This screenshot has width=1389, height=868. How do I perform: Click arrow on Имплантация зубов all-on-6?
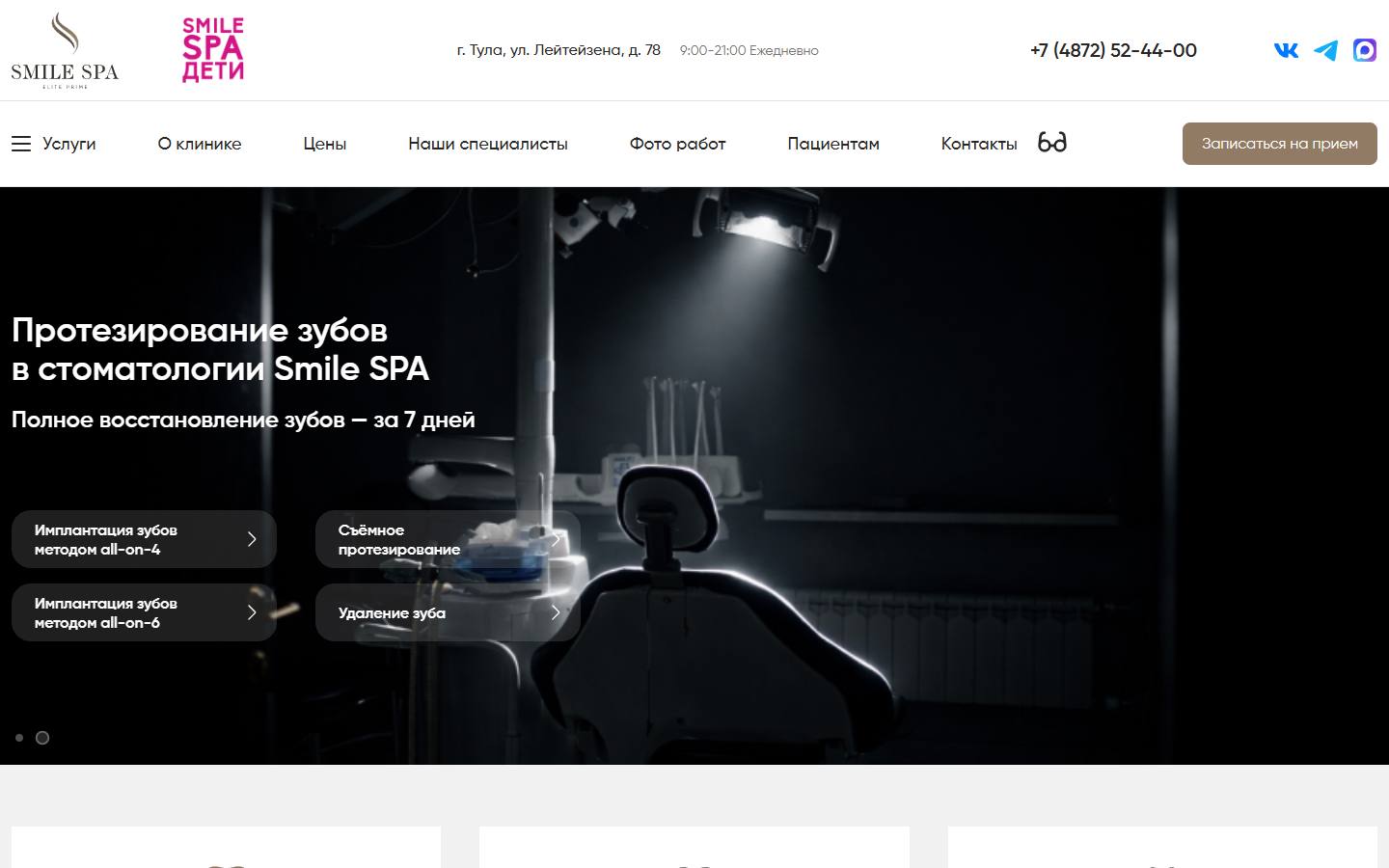pyautogui.click(x=252, y=612)
